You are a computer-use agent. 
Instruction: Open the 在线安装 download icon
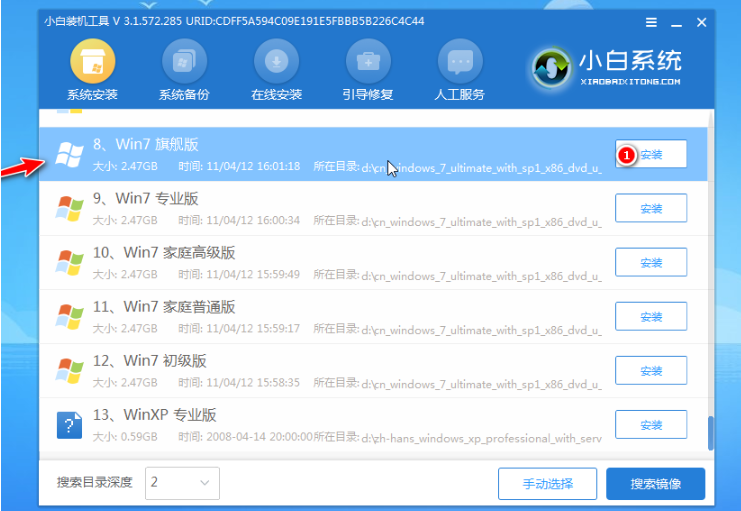[x=276, y=61]
